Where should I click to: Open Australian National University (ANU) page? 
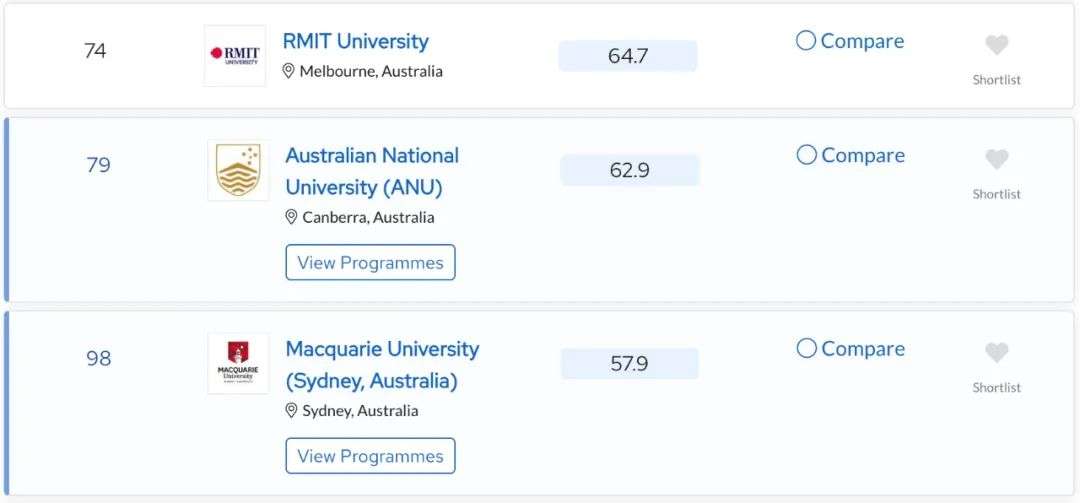pyautogui.click(x=371, y=171)
